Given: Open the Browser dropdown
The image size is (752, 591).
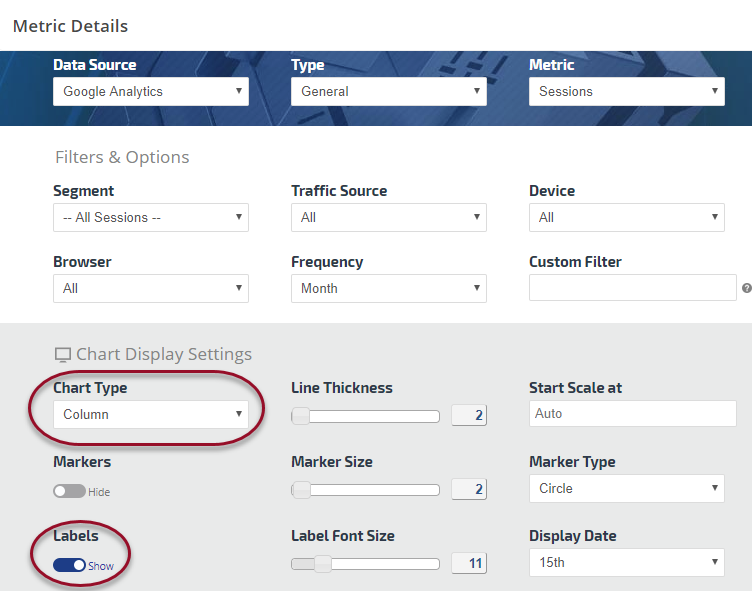Looking at the screenshot, I should 150,288.
